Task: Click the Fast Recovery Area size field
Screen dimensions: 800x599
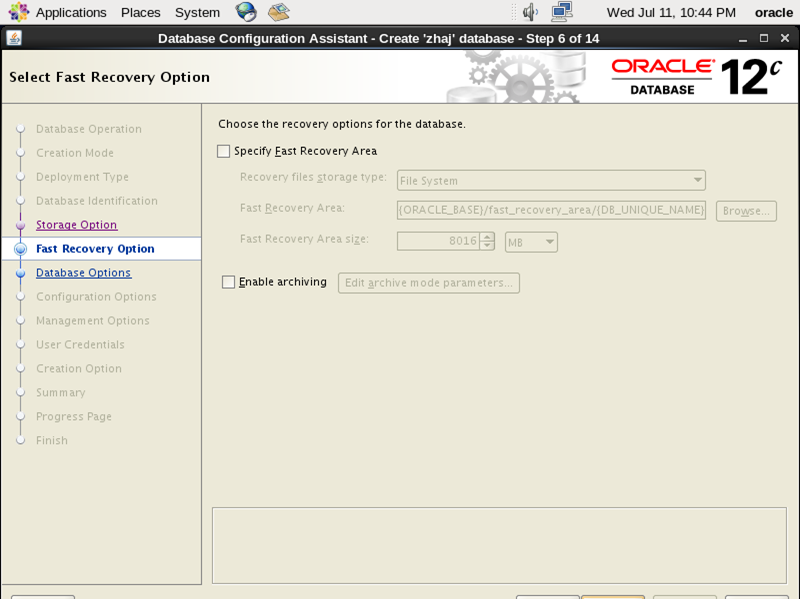Action: pyautogui.click(x=438, y=241)
